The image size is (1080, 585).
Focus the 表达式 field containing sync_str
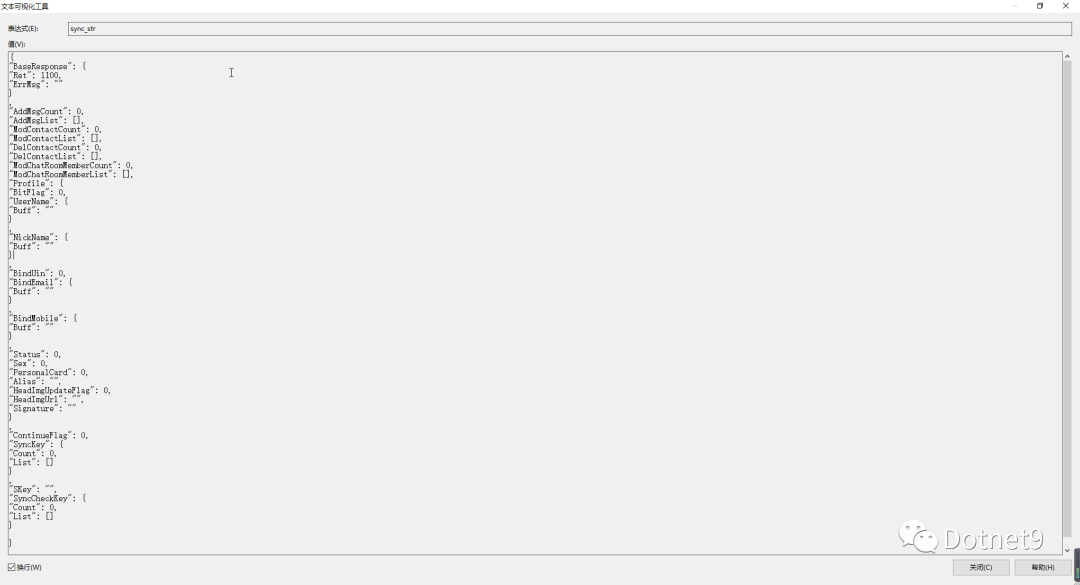point(570,29)
